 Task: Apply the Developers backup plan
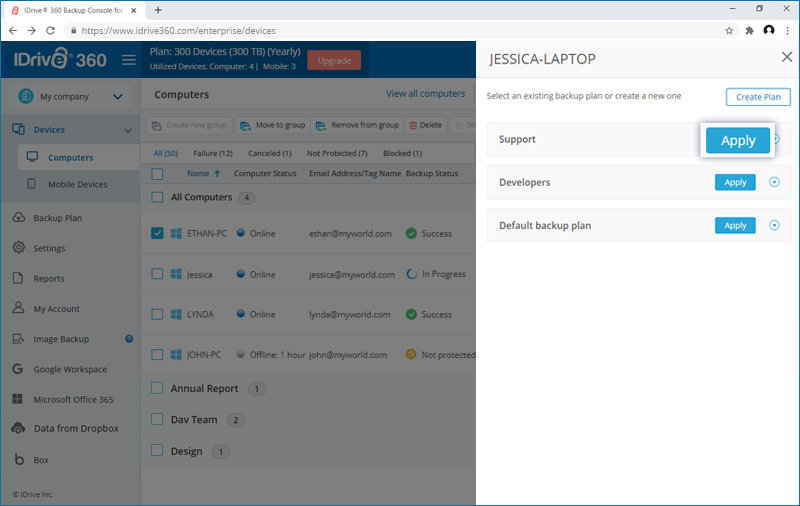735,182
